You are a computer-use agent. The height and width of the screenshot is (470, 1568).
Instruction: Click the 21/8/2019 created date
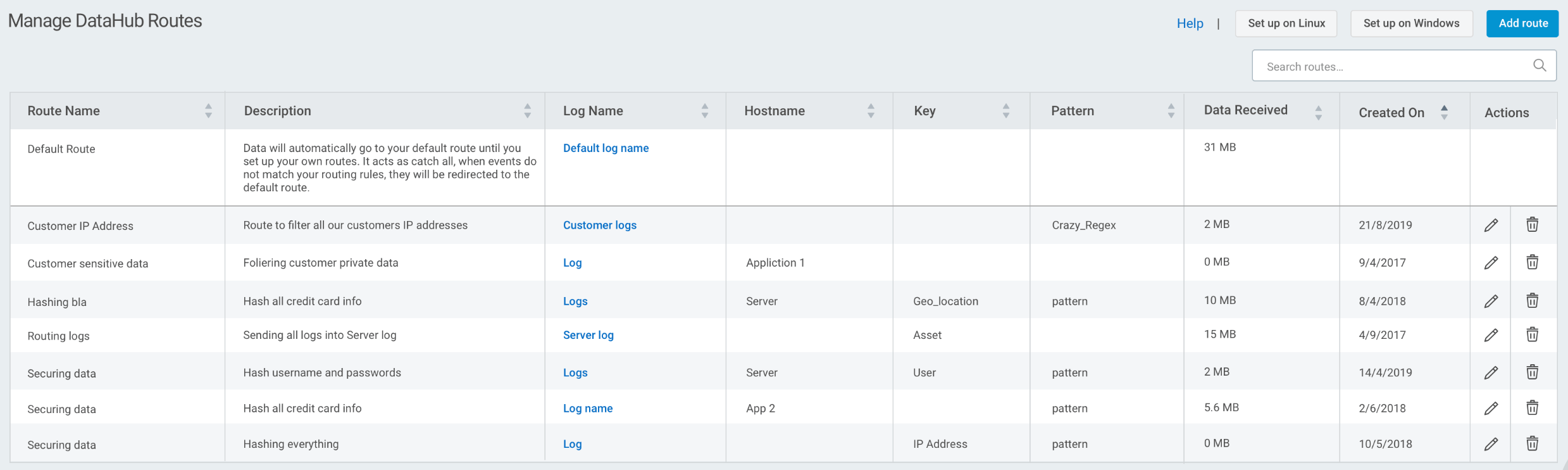[1385, 225]
